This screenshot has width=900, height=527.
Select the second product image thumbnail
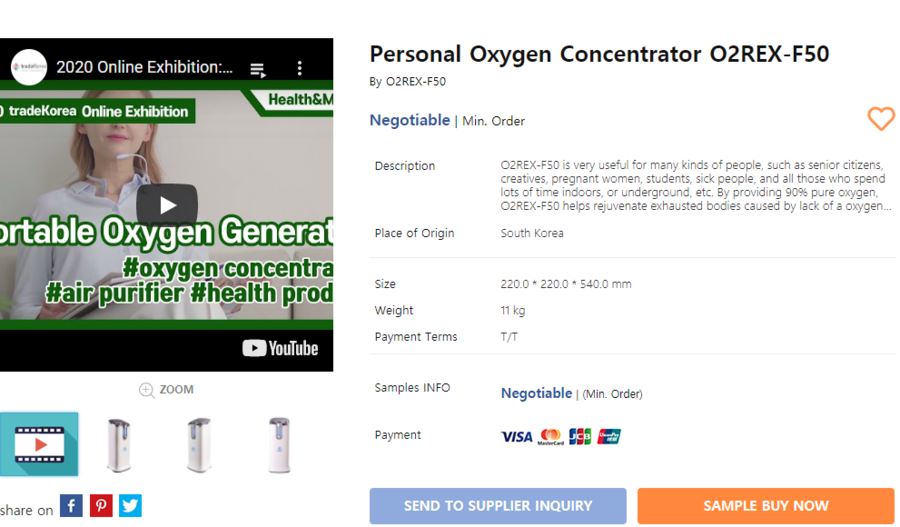[199, 444]
